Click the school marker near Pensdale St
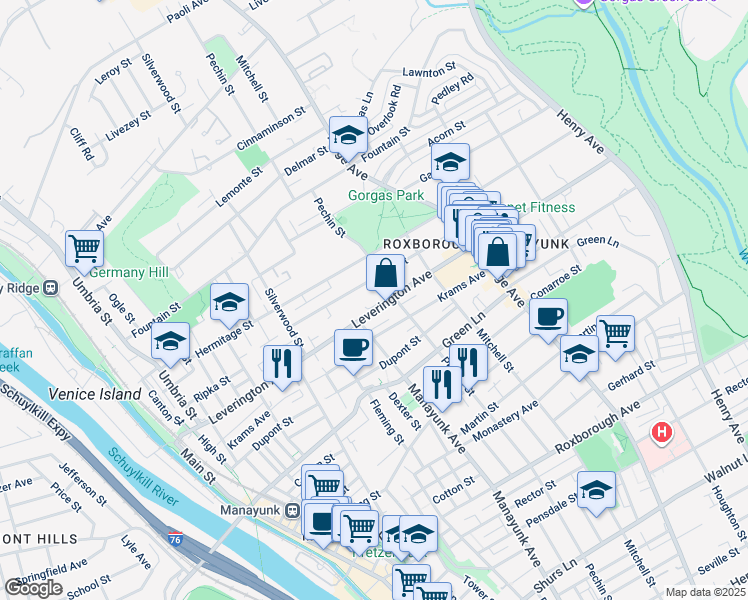The image size is (748, 600). click(x=596, y=490)
